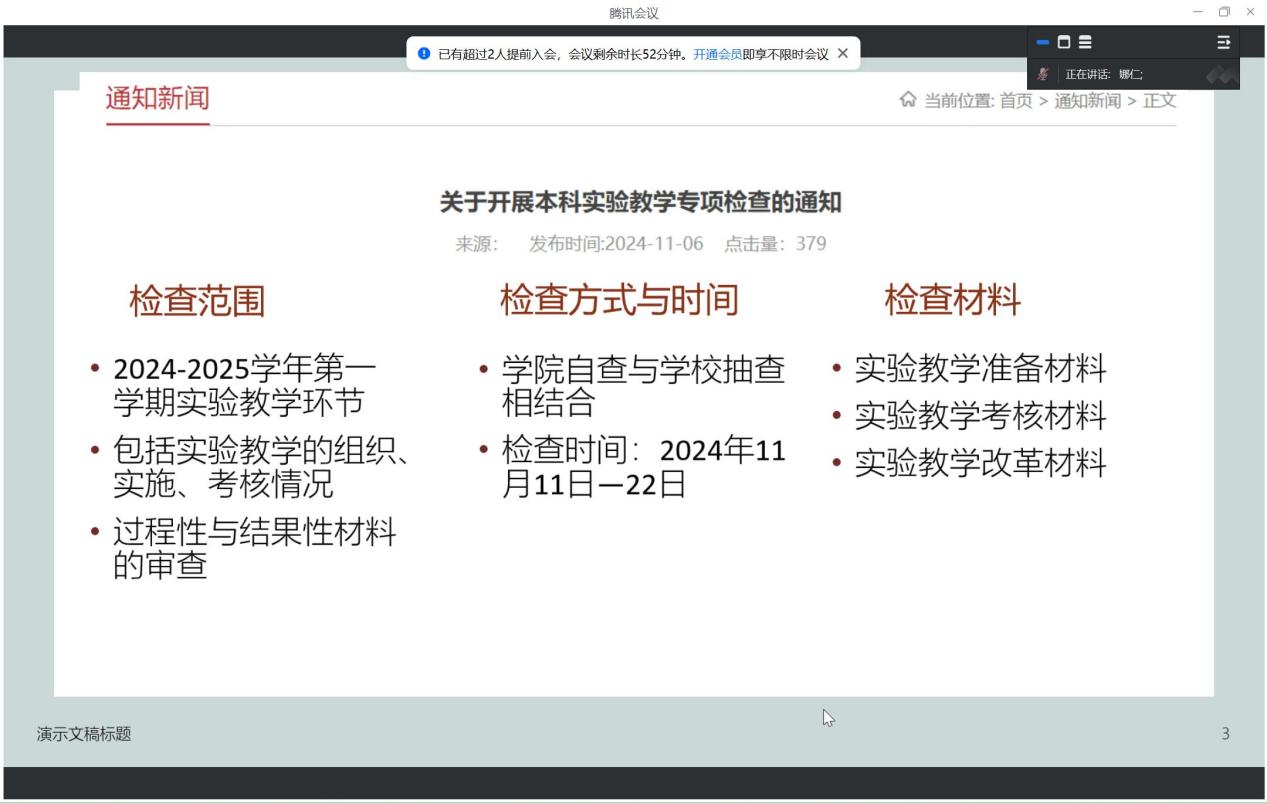The height and width of the screenshot is (804, 1267).
Task: Click 实验教学准备材料 bullet item
Action: tap(979, 369)
